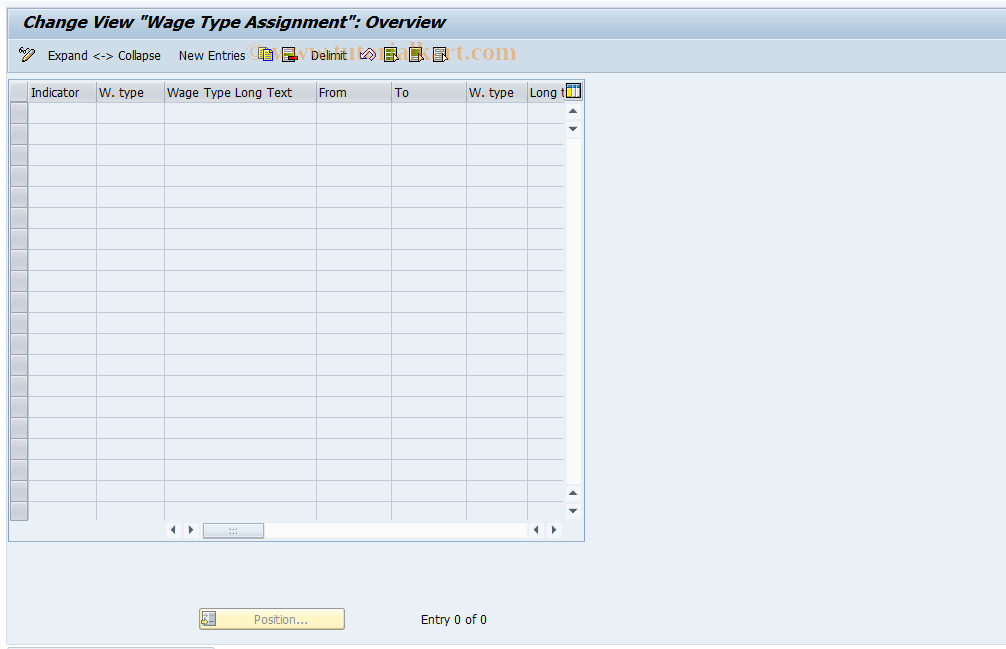Select Wage Type Long Text column header

tap(240, 92)
